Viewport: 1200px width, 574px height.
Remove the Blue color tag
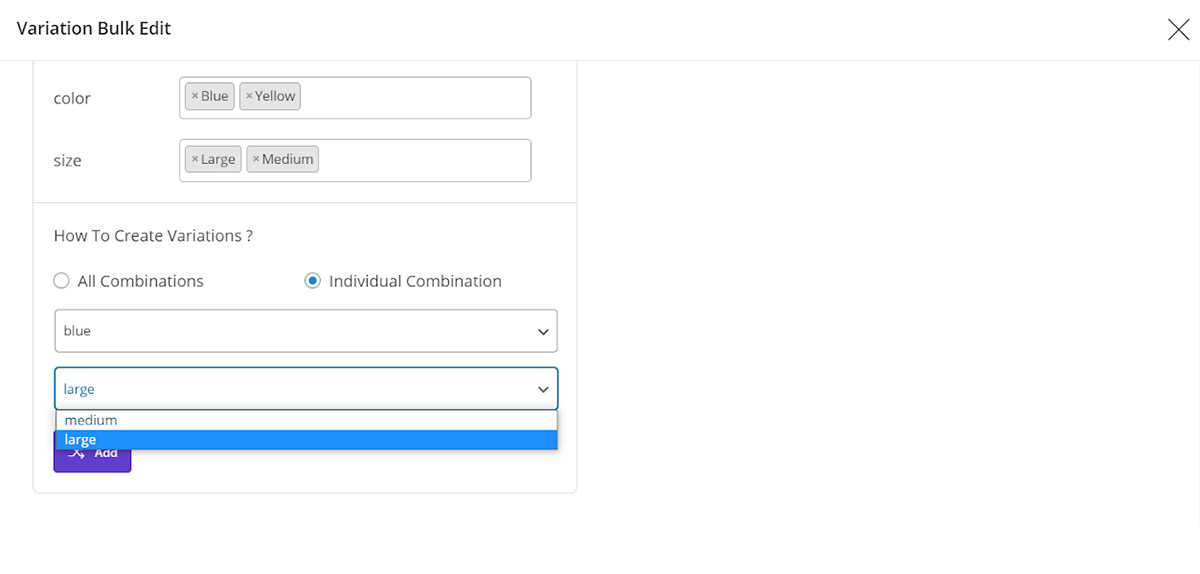(x=195, y=97)
